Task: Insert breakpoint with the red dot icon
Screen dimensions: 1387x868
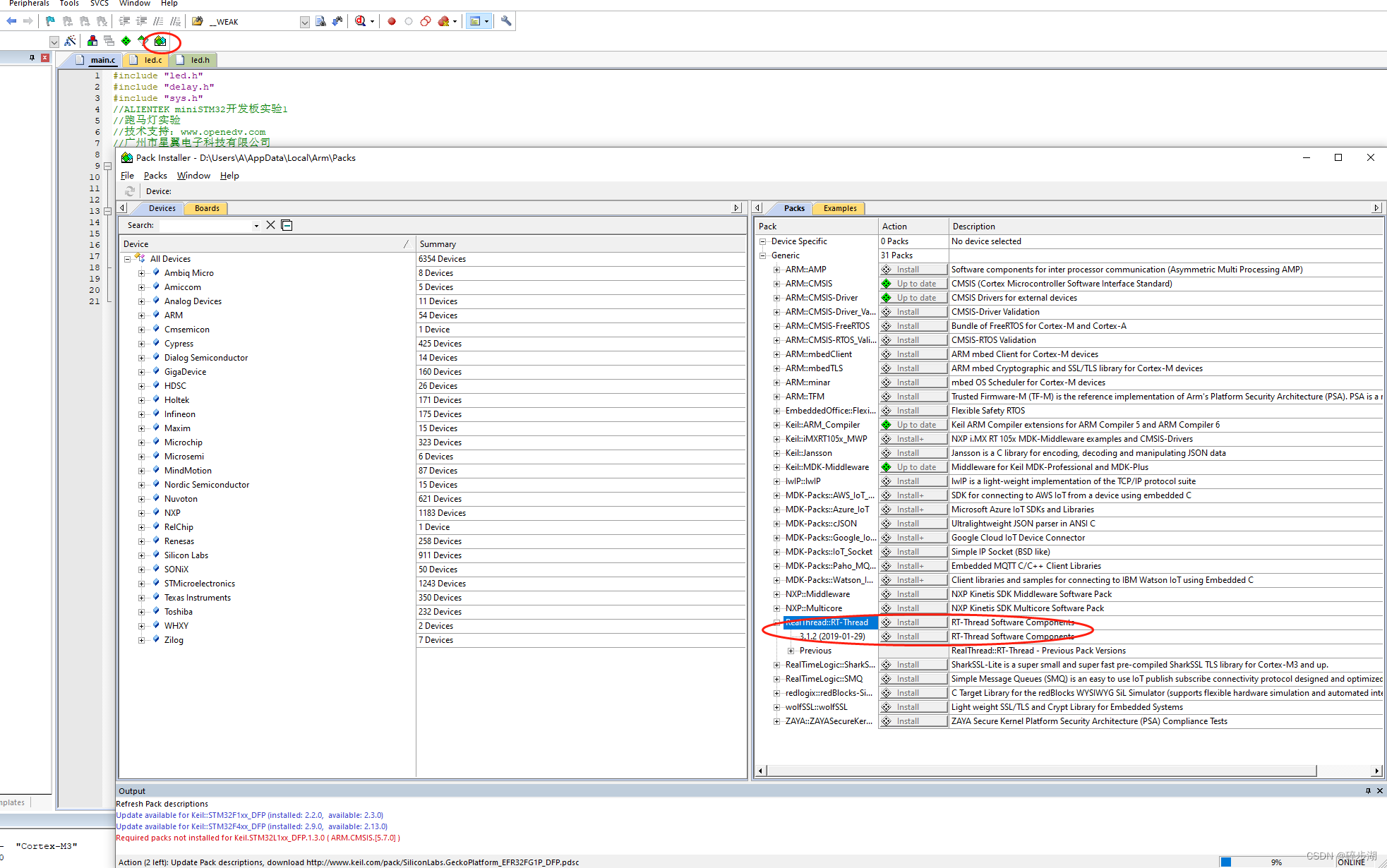Action: pos(392,21)
